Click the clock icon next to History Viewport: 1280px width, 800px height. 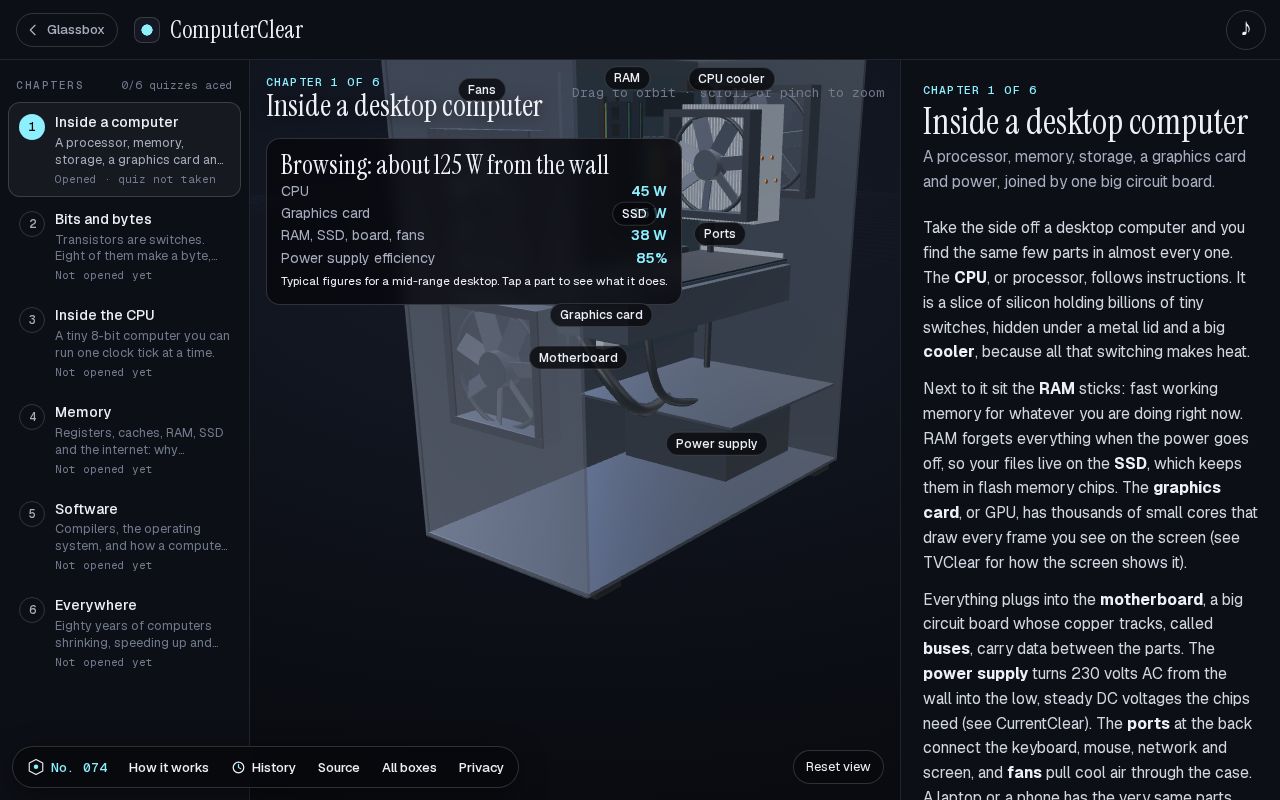pyautogui.click(x=238, y=767)
